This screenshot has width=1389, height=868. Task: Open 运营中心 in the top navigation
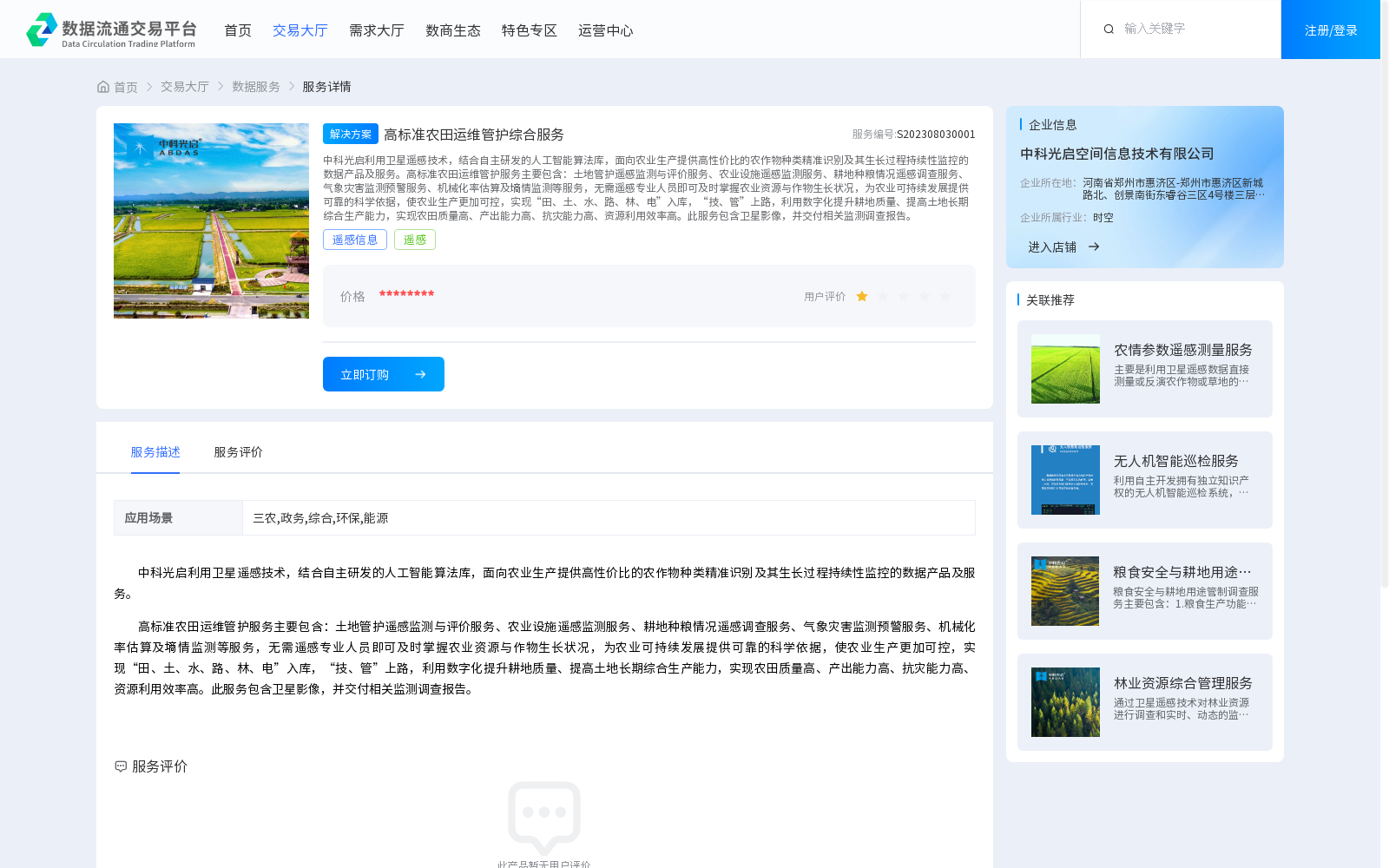tap(606, 30)
